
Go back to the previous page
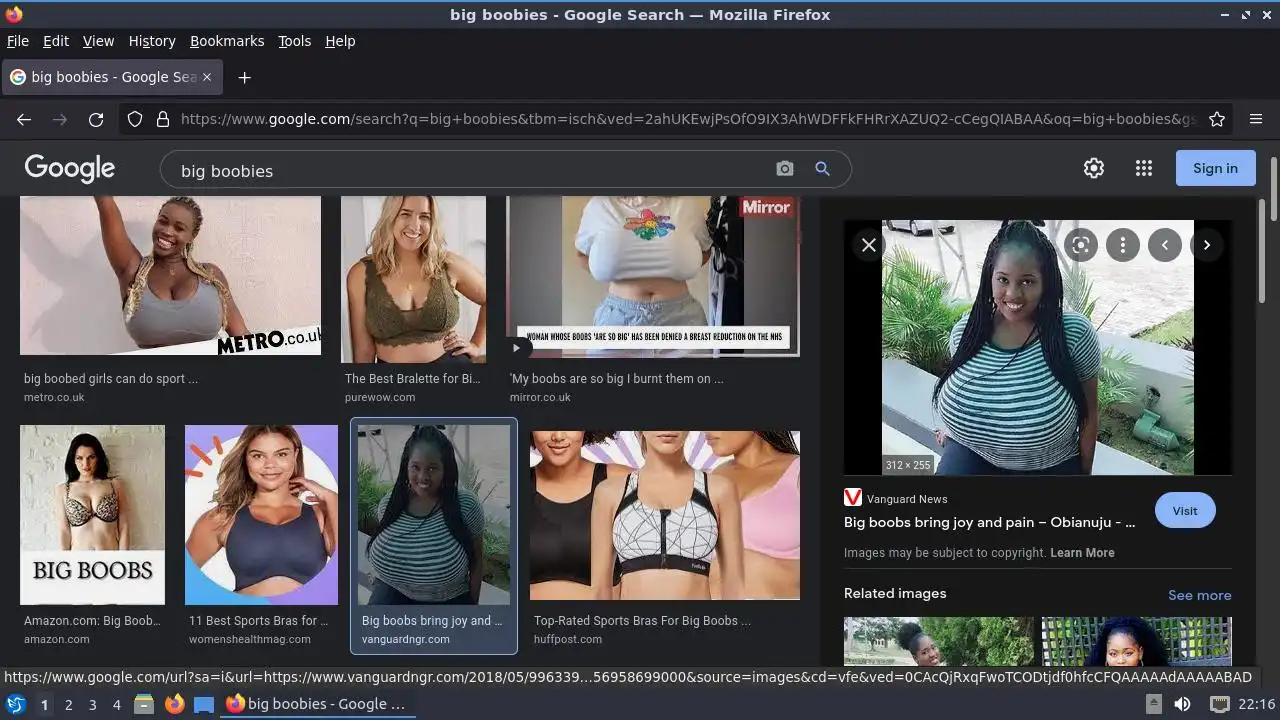tap(24, 119)
